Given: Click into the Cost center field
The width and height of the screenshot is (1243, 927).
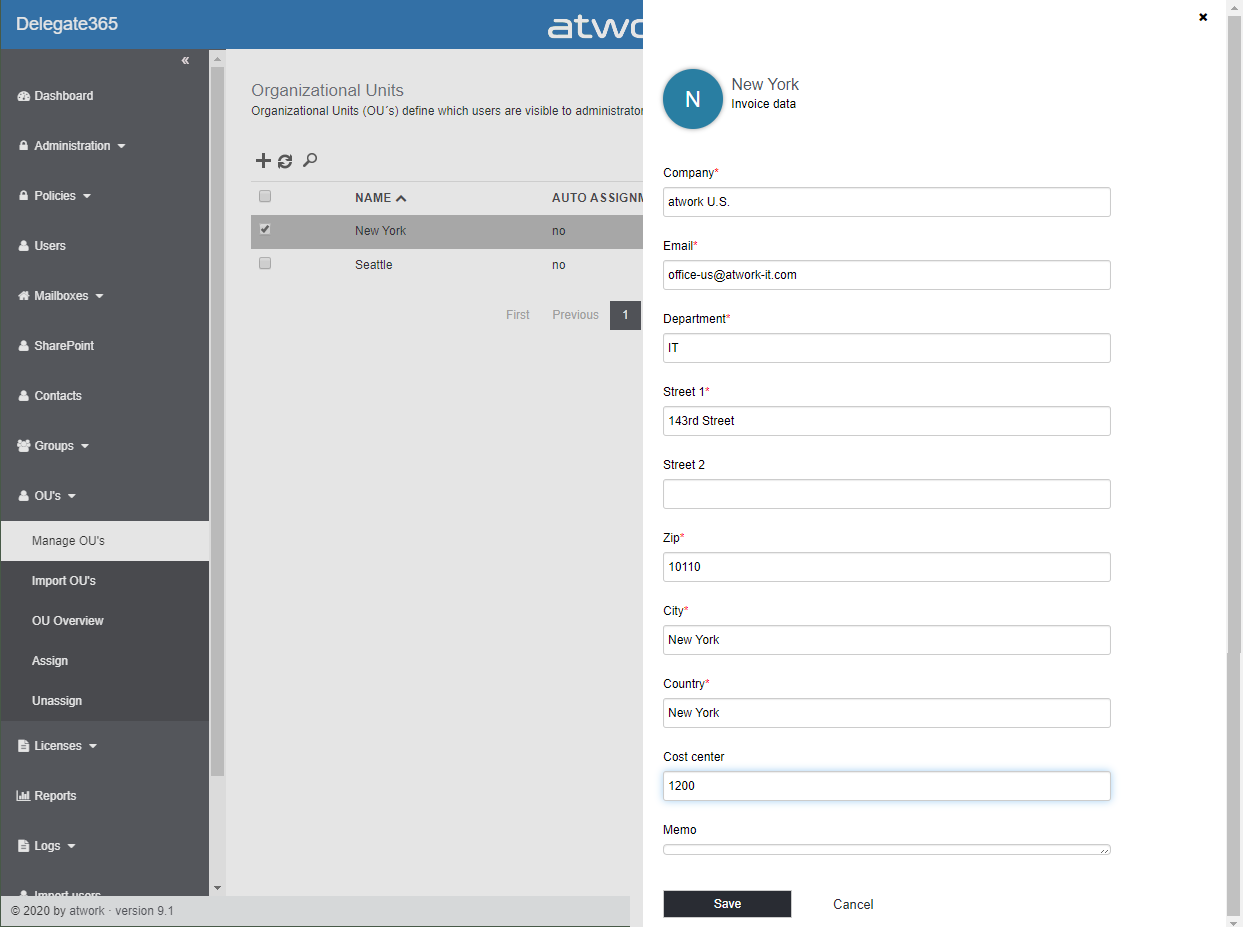Looking at the screenshot, I should [x=887, y=786].
